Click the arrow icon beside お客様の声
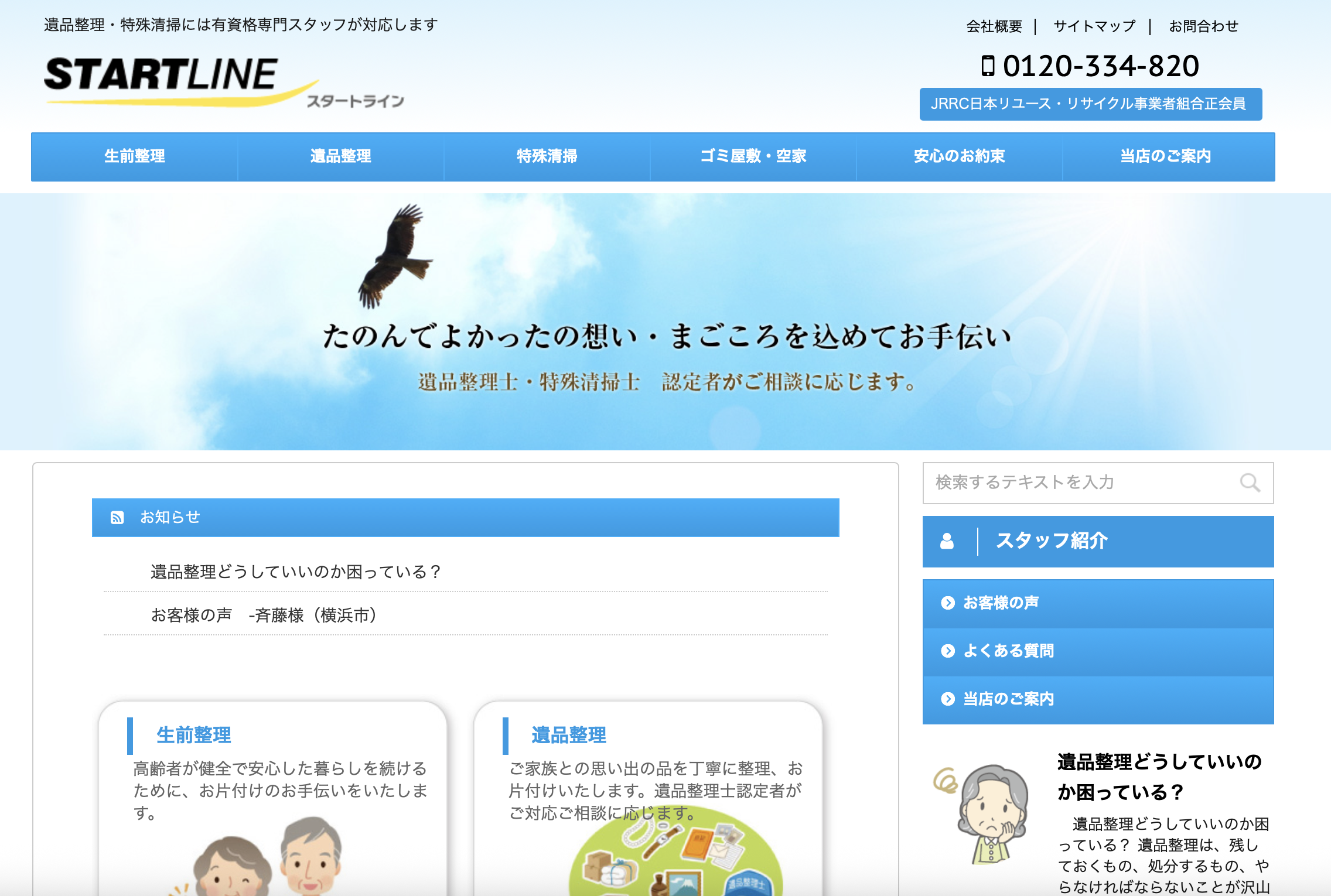Image resolution: width=1331 pixels, height=896 pixels. [x=947, y=603]
